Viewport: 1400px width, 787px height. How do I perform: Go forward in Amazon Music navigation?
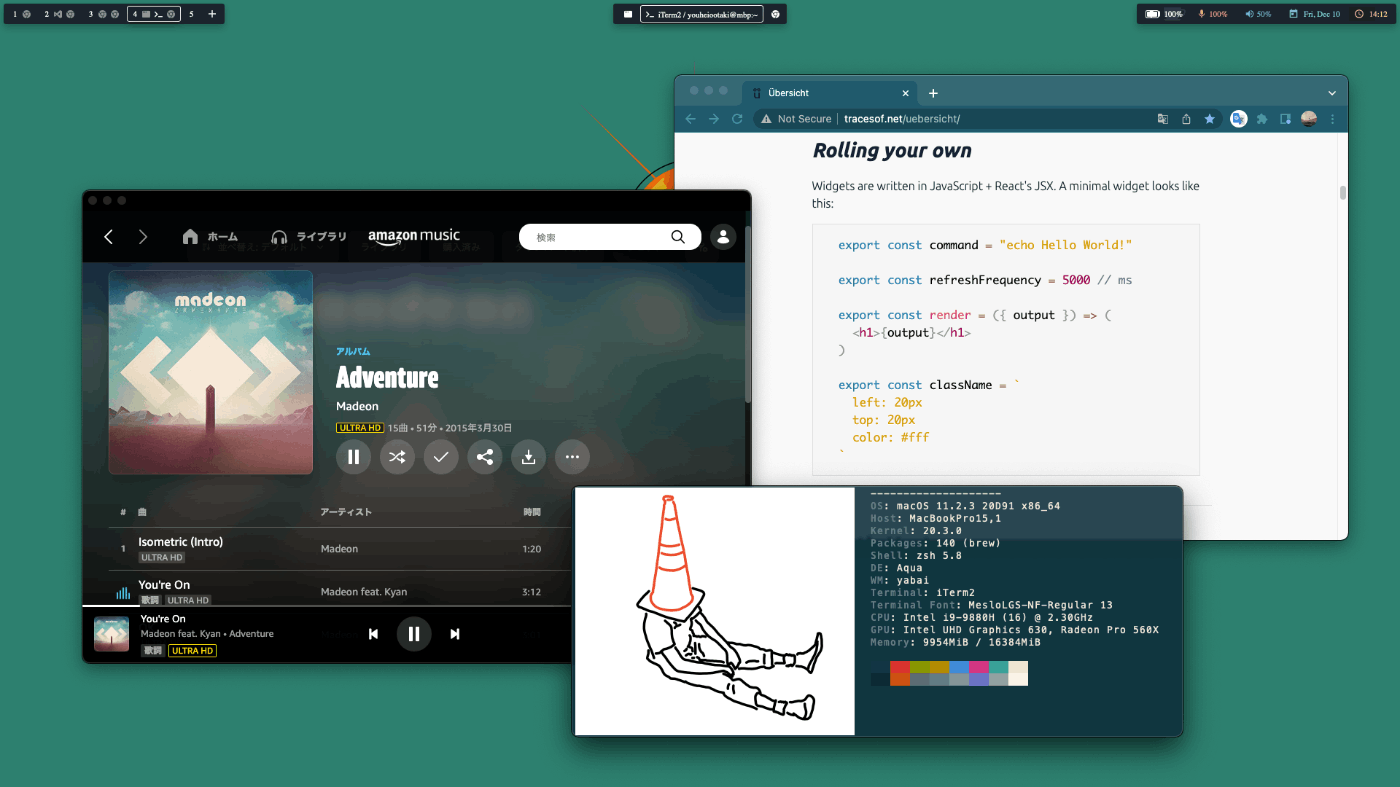143,237
